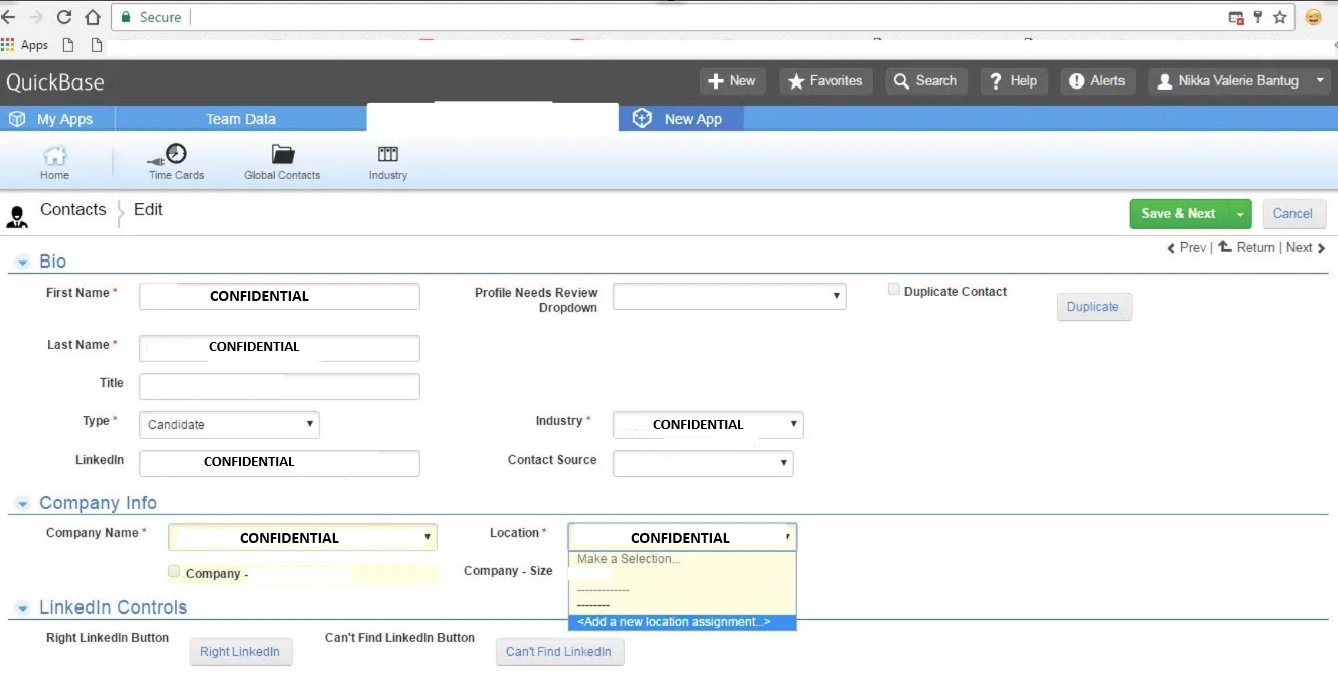
Task: Click into the Last Name field
Action: pos(279,347)
